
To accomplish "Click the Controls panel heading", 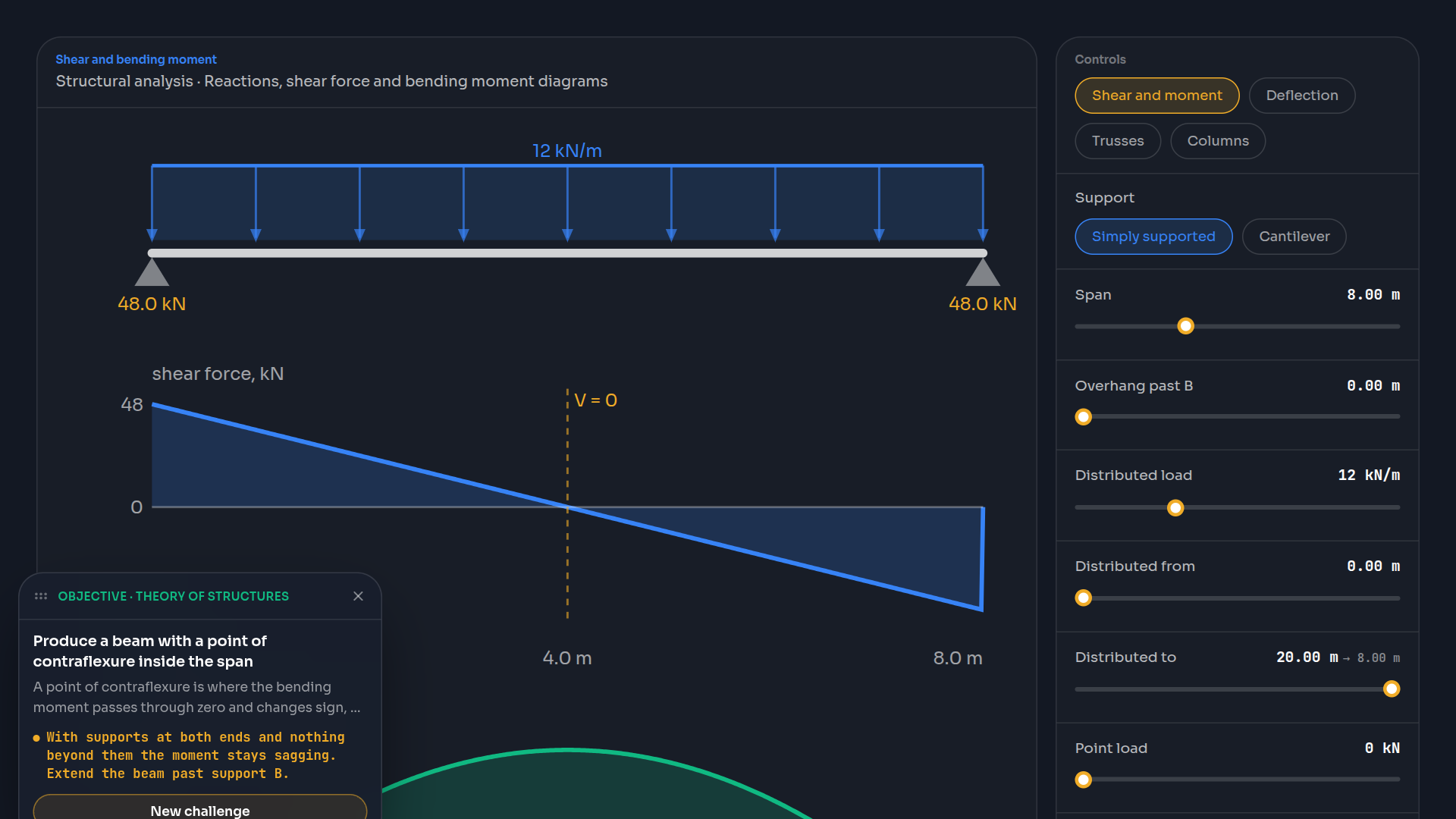I will tap(1100, 59).
